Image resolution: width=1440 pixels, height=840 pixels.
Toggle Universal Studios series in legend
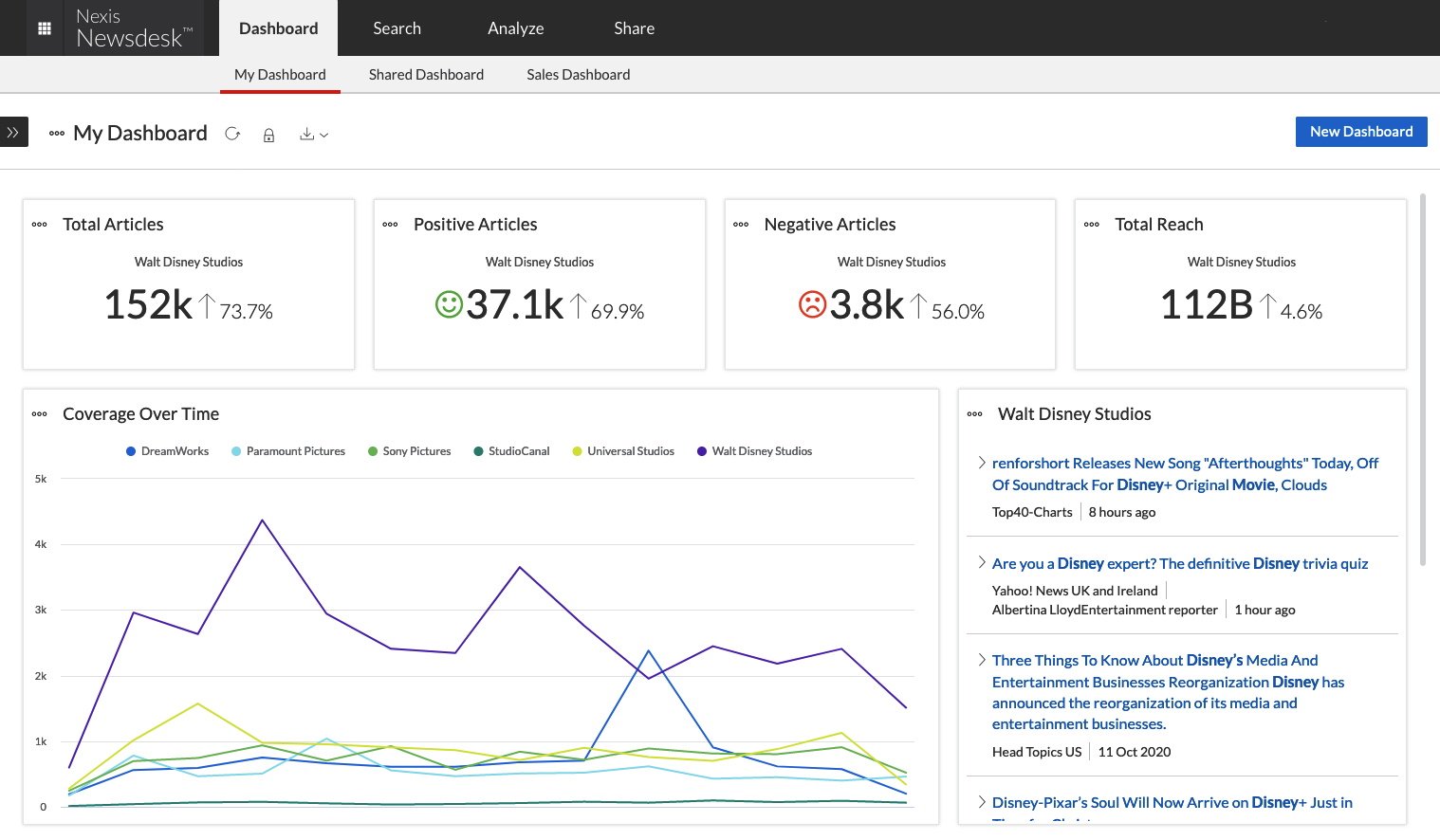(x=623, y=451)
